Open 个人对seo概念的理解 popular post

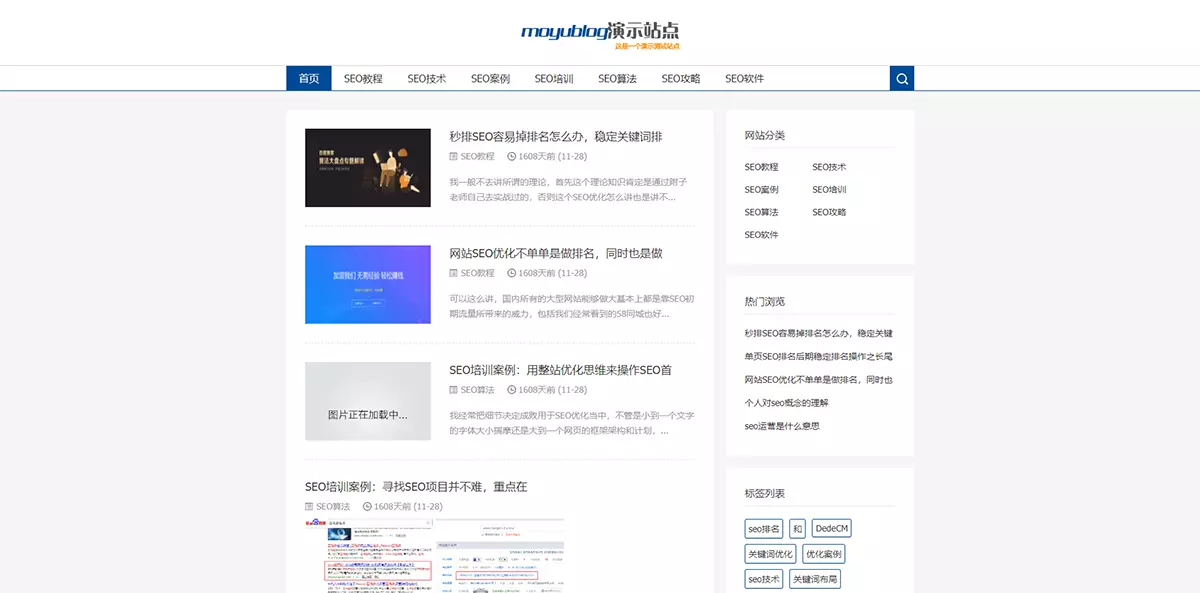[x=786, y=403]
